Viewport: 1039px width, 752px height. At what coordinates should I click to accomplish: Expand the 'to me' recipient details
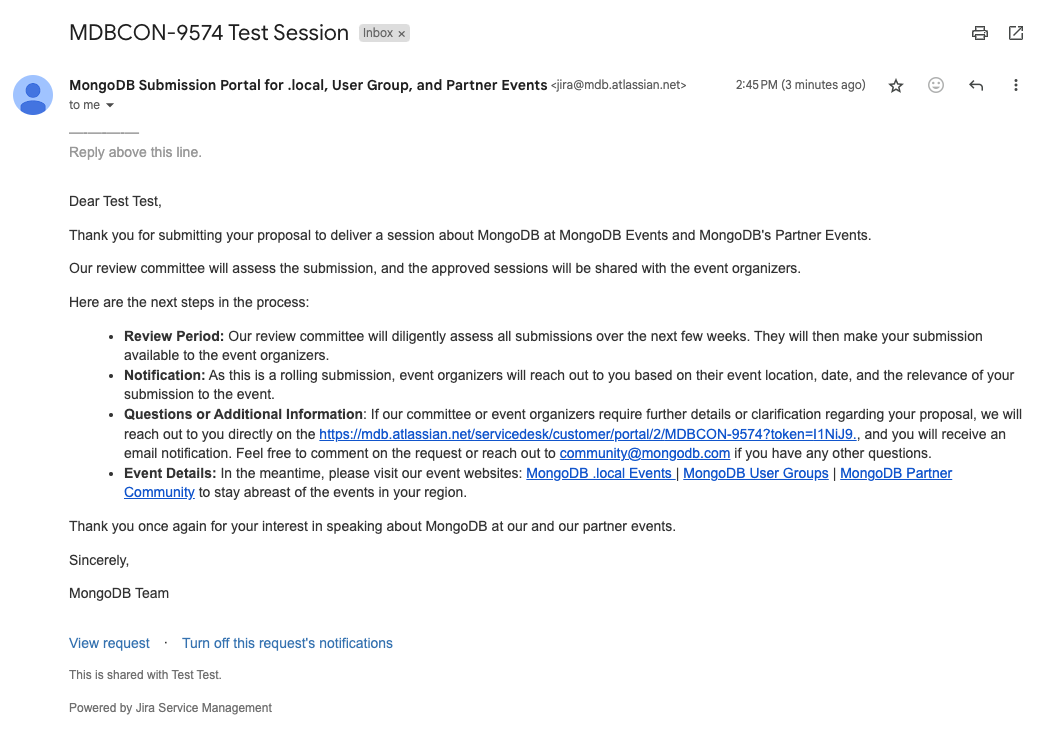coord(110,106)
